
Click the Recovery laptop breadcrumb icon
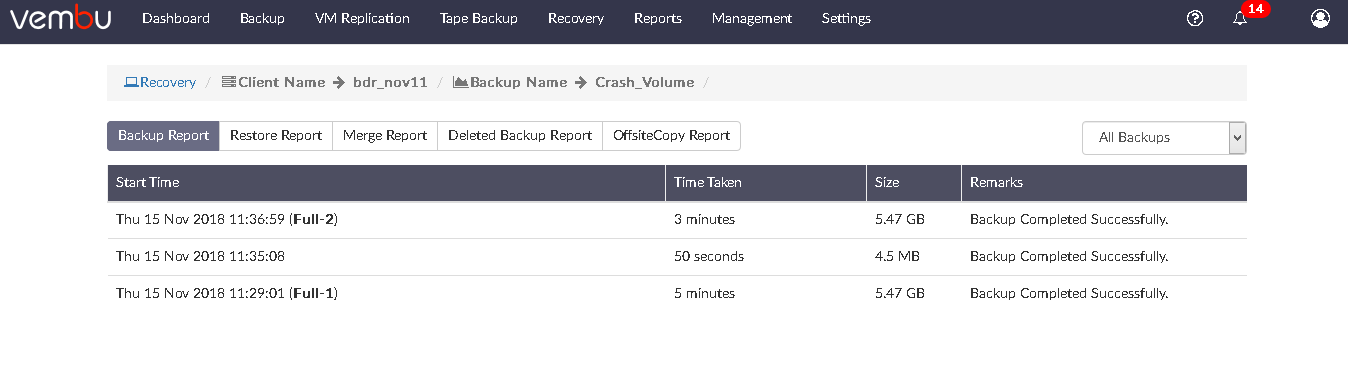pos(131,83)
